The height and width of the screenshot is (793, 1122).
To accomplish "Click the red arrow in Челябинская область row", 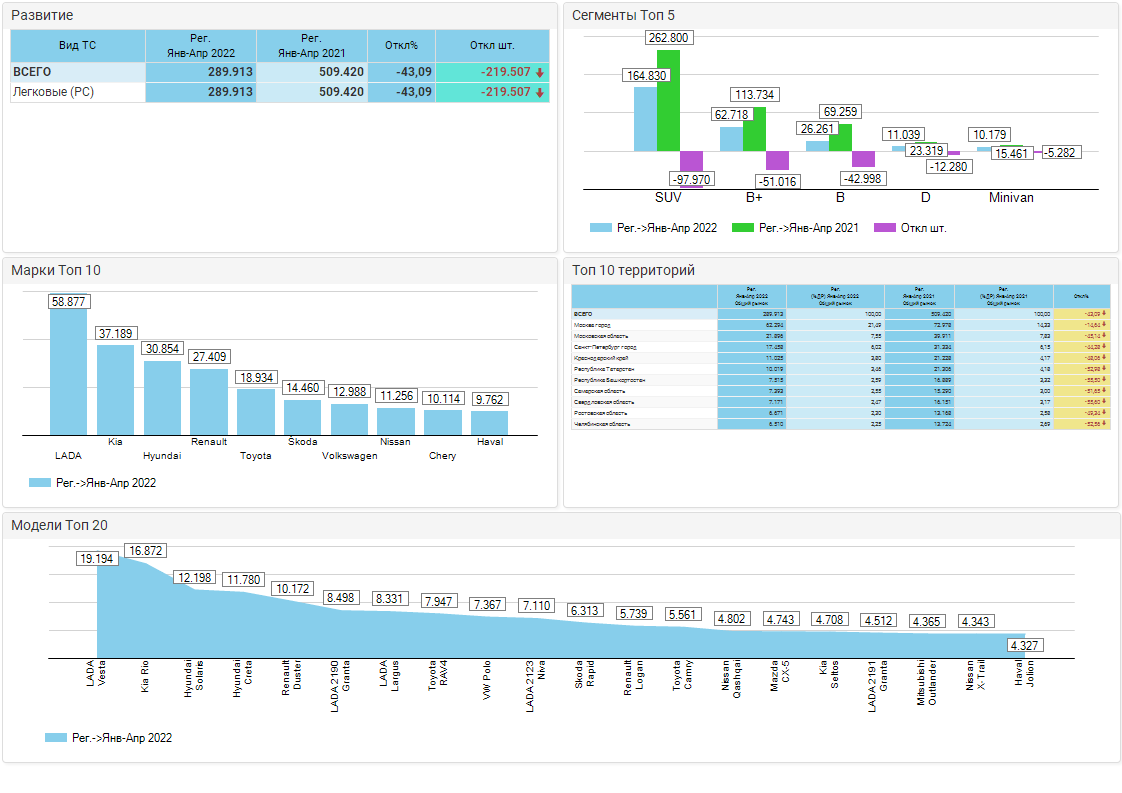I will pyautogui.click(x=1104, y=424).
